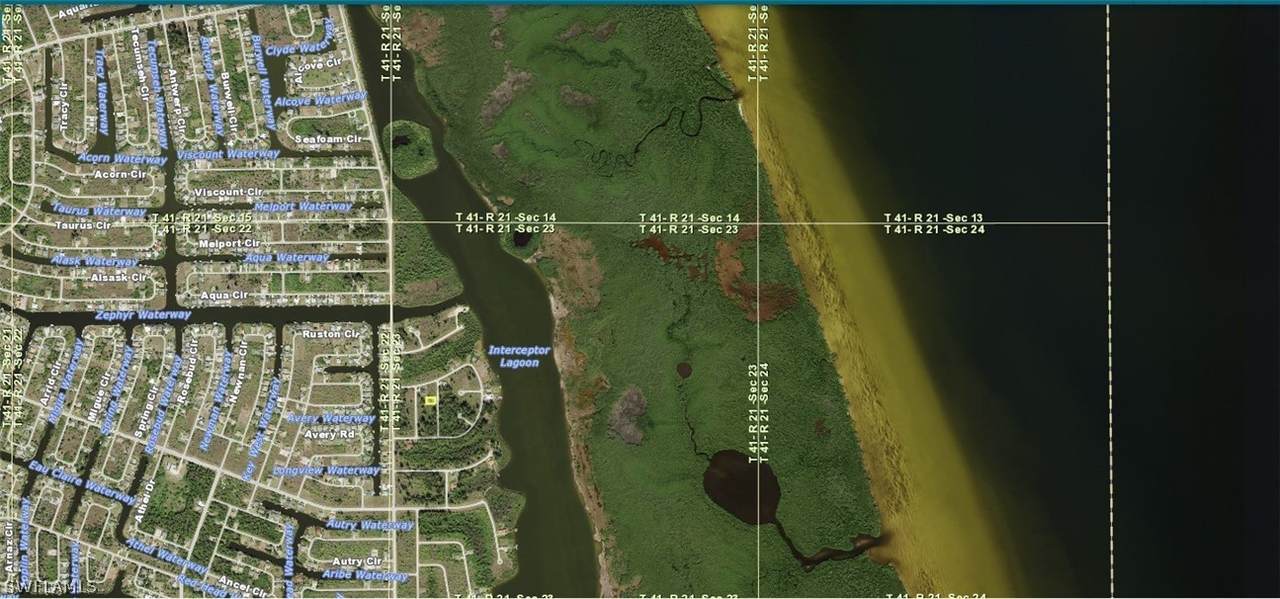Select the Alcove Waterway label
This screenshot has height=599, width=1280.
[320, 99]
